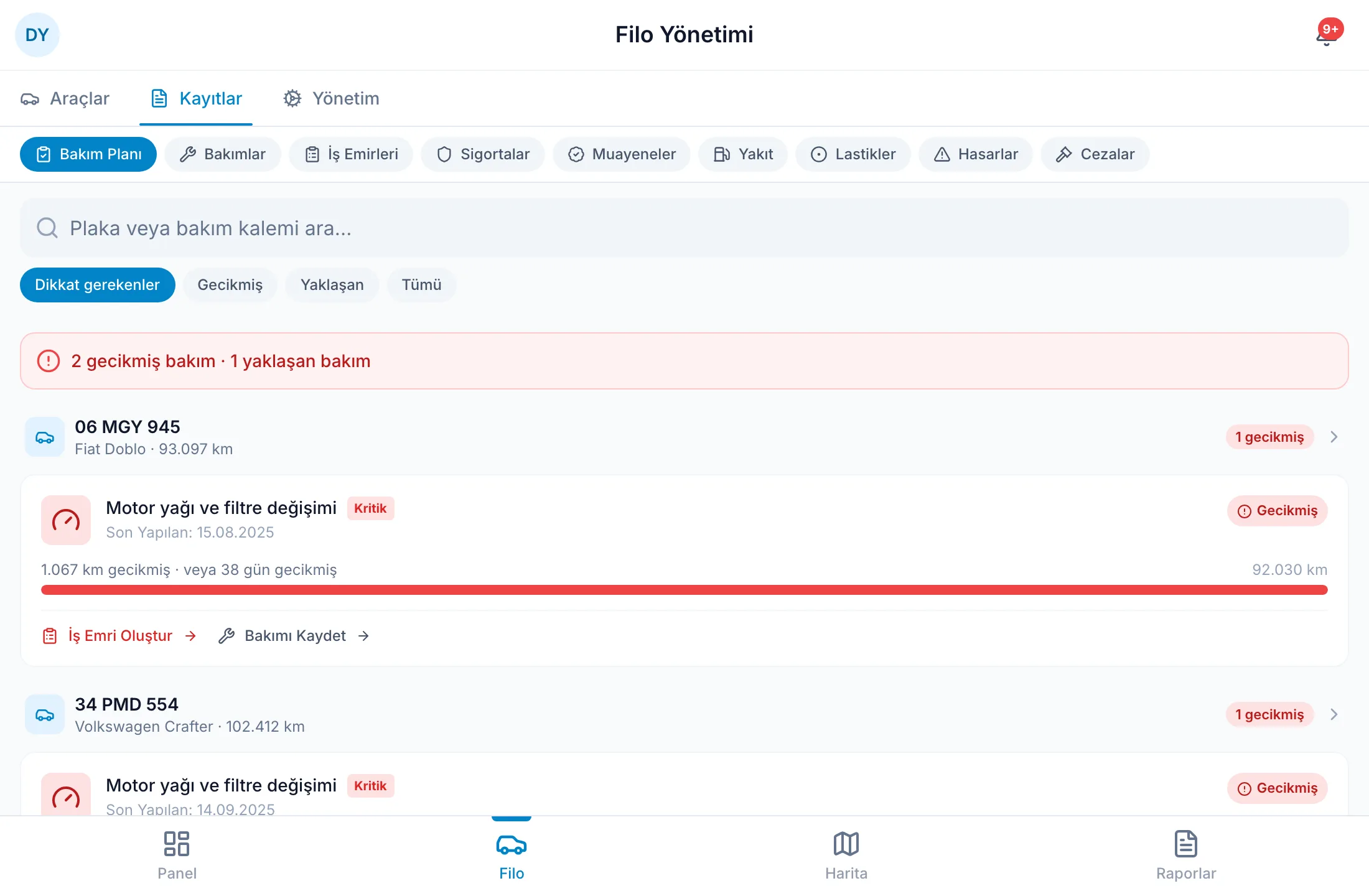Select the Bakım Planı chip
The image size is (1369, 896).
click(x=88, y=154)
